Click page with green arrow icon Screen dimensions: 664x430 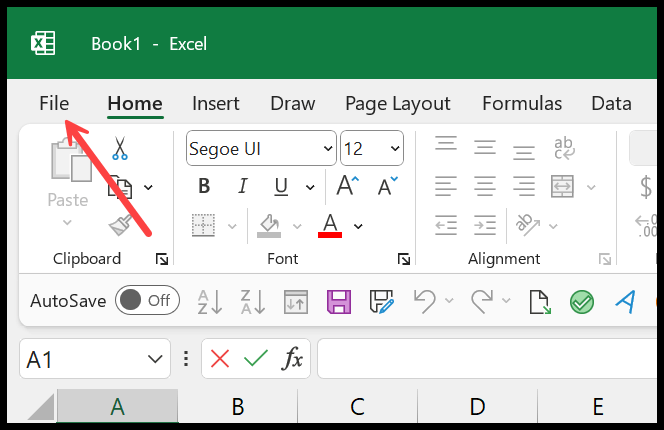pyautogui.click(x=540, y=302)
